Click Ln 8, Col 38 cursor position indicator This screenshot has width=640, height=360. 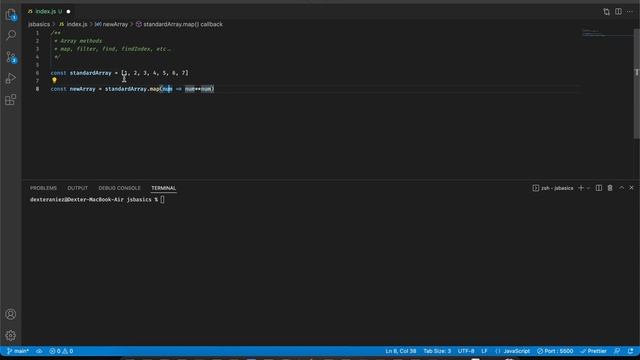[400, 351]
